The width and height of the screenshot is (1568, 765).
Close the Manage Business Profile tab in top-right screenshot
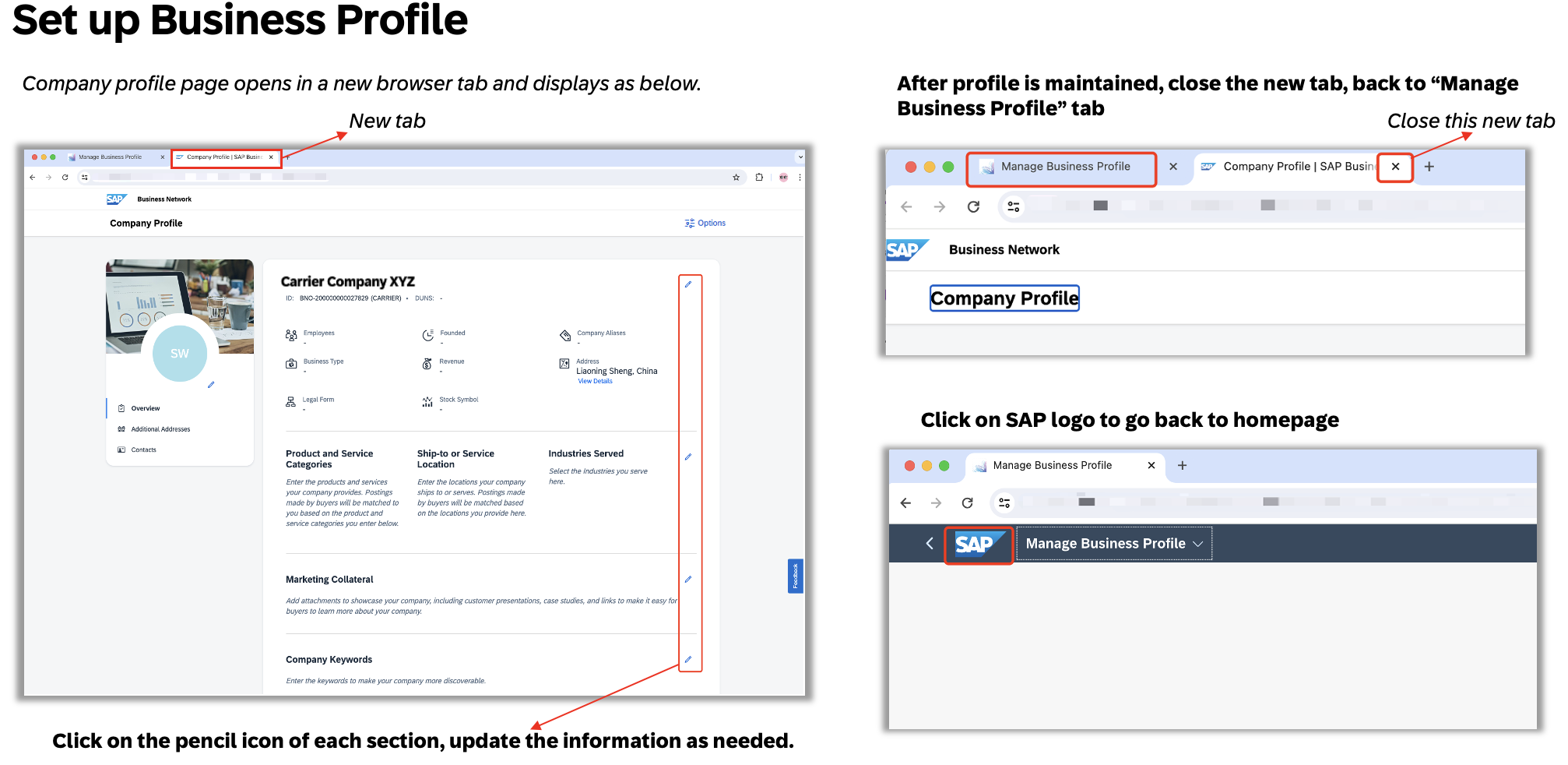(1173, 167)
